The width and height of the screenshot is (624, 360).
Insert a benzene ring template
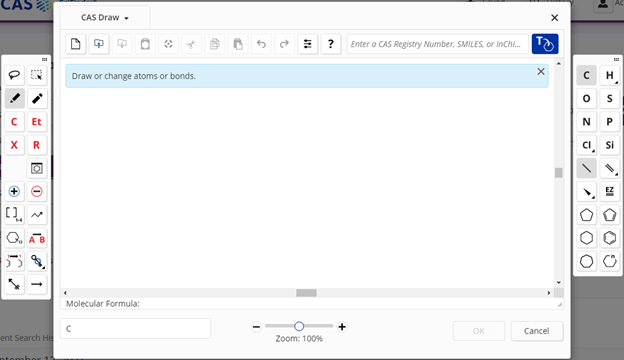tap(609, 238)
